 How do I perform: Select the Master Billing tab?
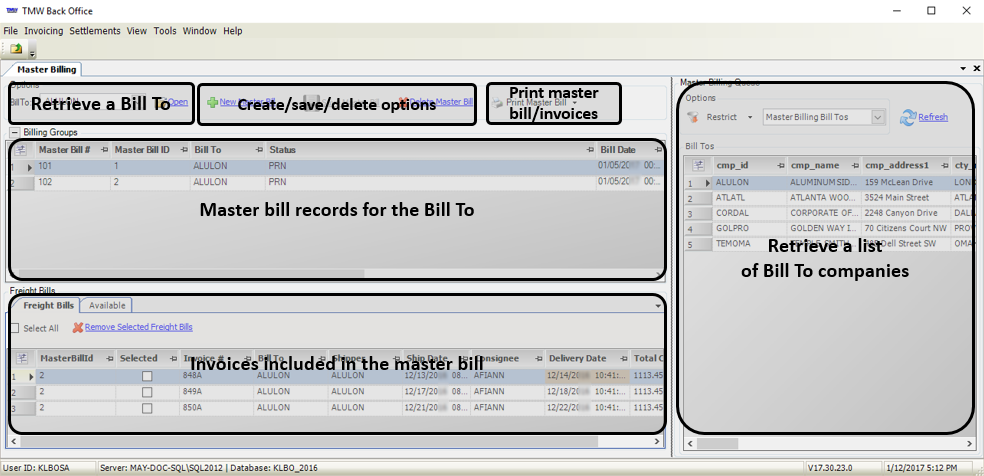(46, 69)
